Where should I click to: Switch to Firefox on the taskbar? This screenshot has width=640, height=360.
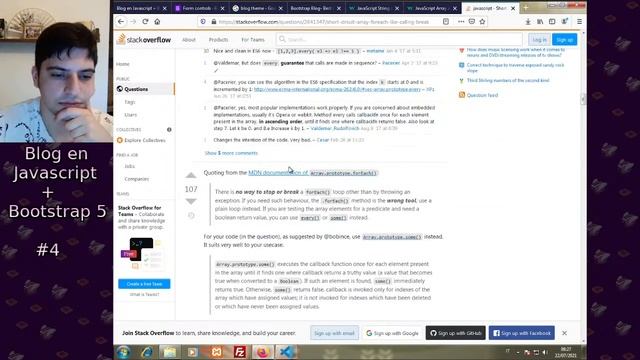coord(263,352)
